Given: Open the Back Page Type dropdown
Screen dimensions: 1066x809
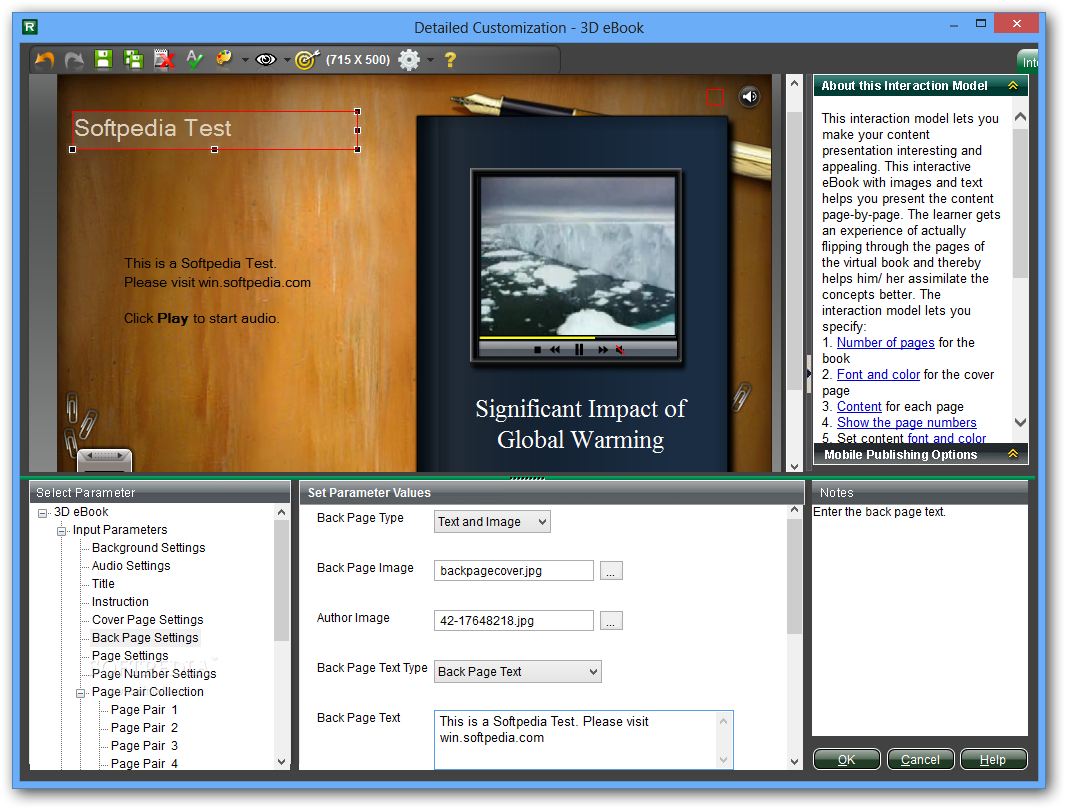Looking at the screenshot, I should pos(492,521).
